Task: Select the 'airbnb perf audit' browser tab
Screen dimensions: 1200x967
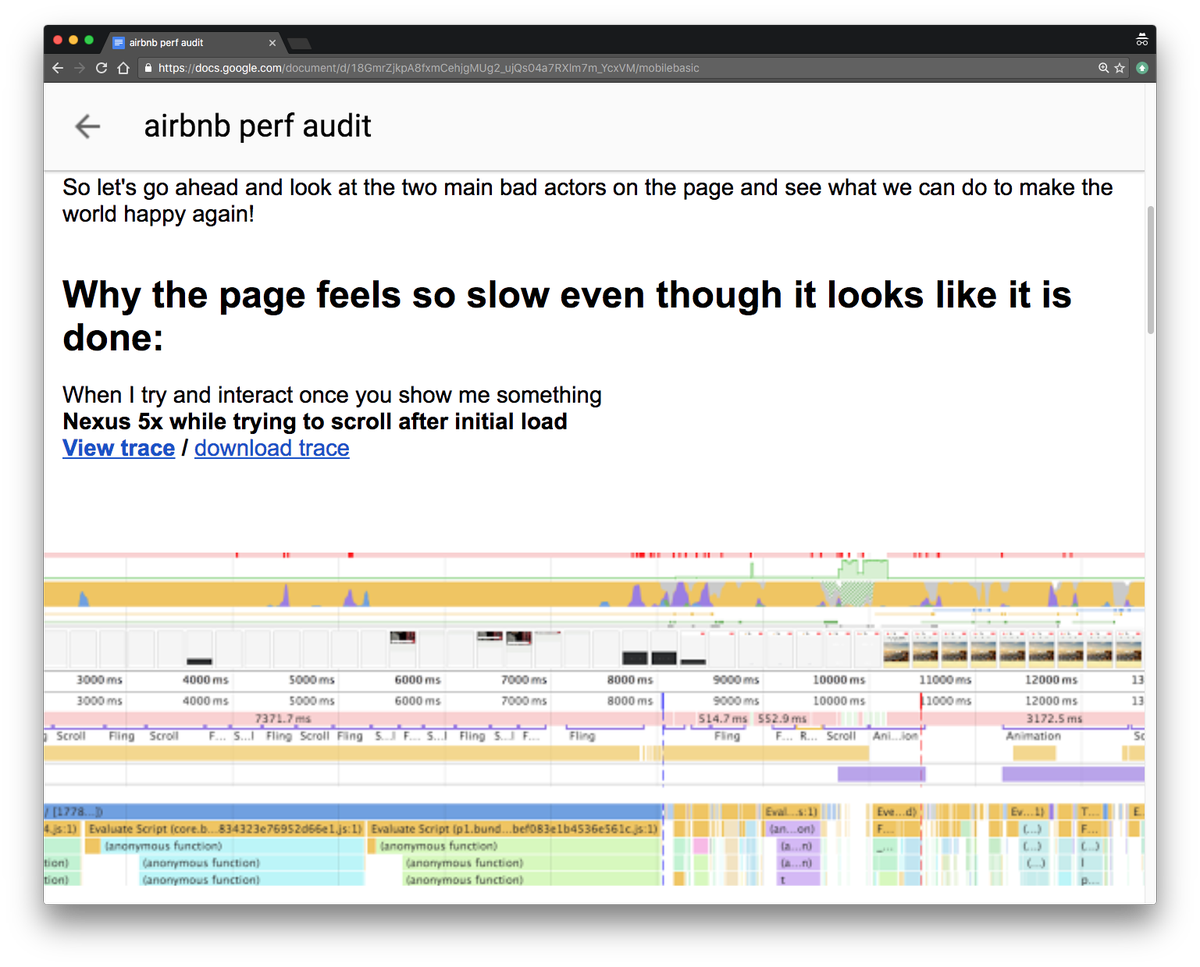Action: [195, 43]
